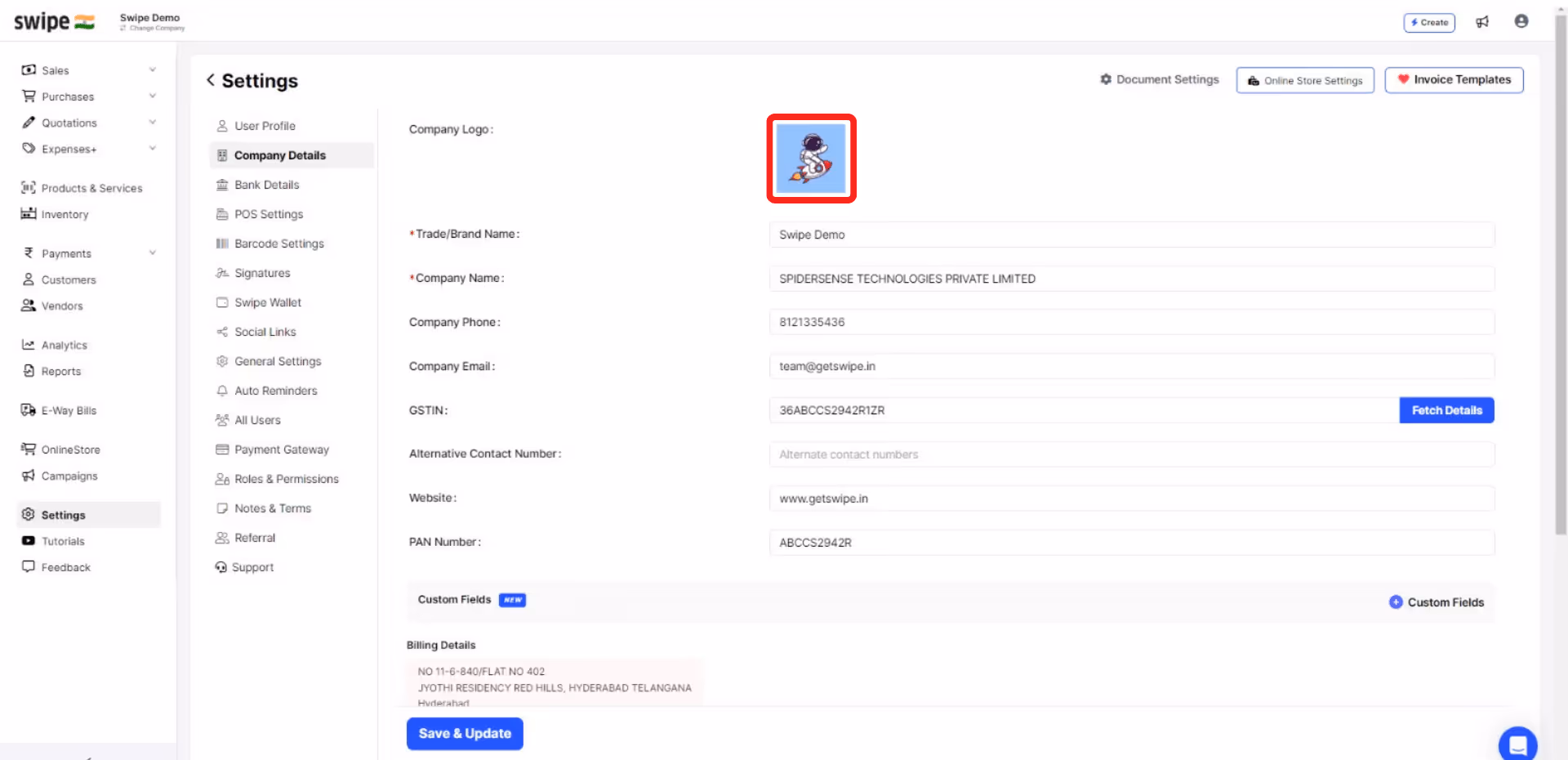Expand the Quotations menu chevron
This screenshot has height=760, width=1568.
click(153, 123)
